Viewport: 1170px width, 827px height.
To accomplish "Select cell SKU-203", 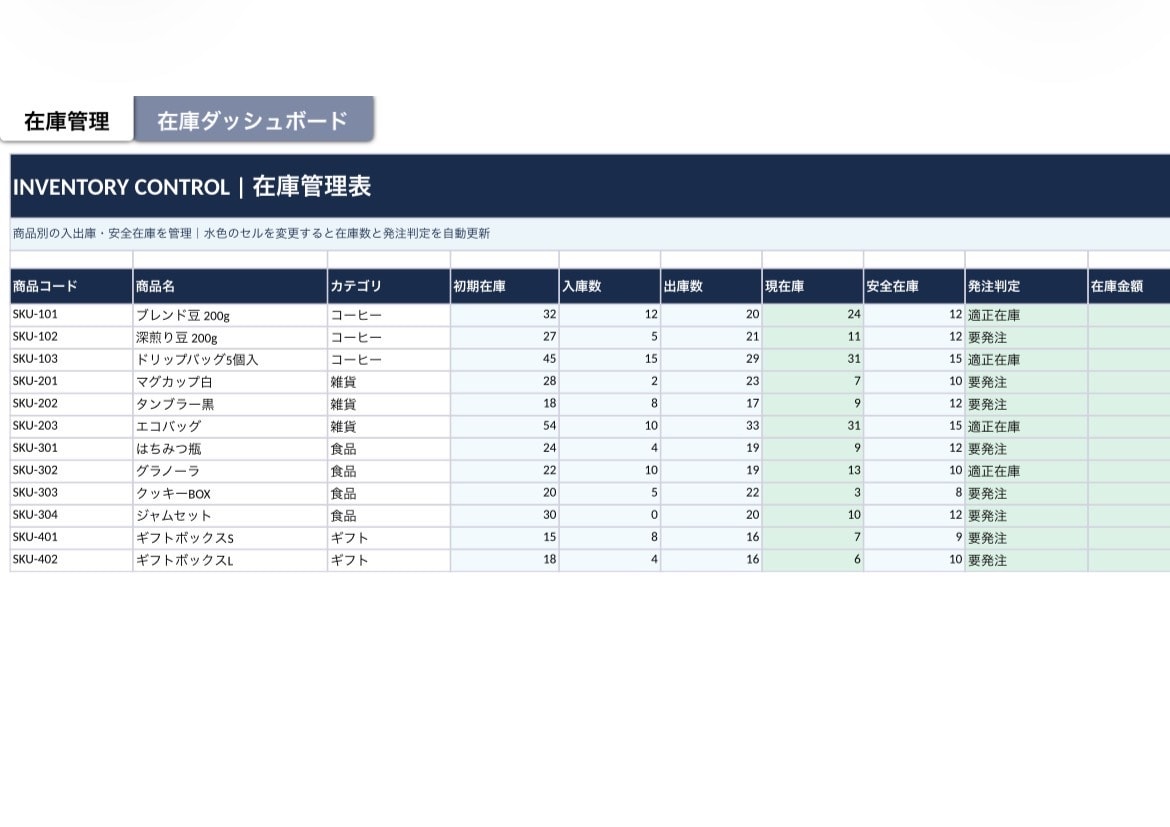I will click(x=72, y=427).
